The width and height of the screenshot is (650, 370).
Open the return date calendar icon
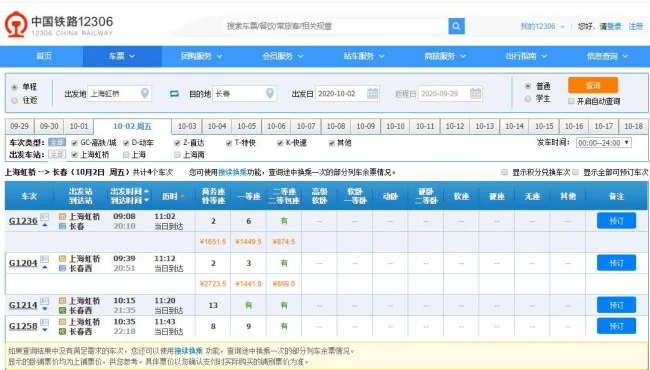475,93
